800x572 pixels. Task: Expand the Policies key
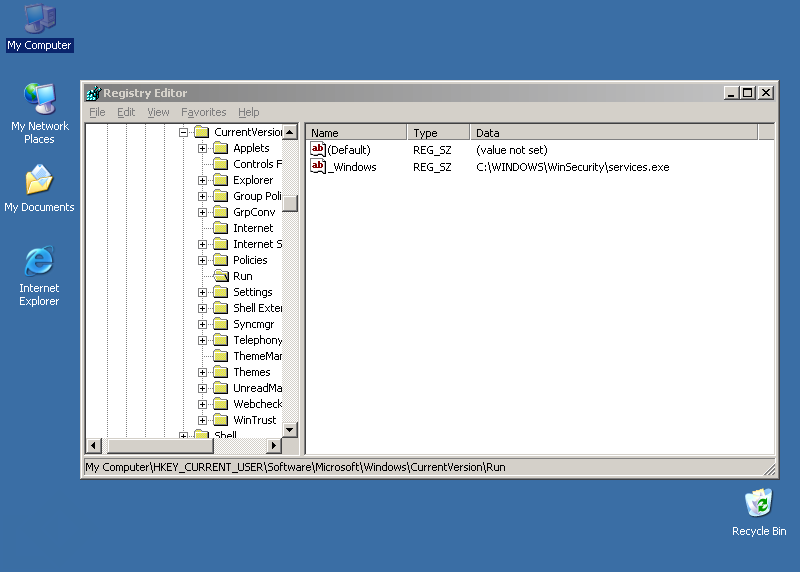point(203,260)
